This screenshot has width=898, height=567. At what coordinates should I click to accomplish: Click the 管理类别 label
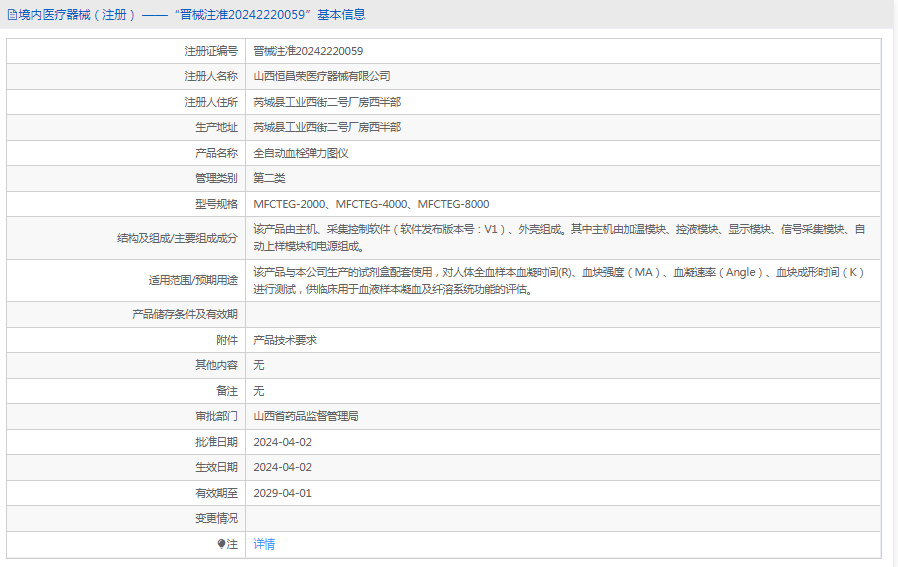[x=216, y=178]
